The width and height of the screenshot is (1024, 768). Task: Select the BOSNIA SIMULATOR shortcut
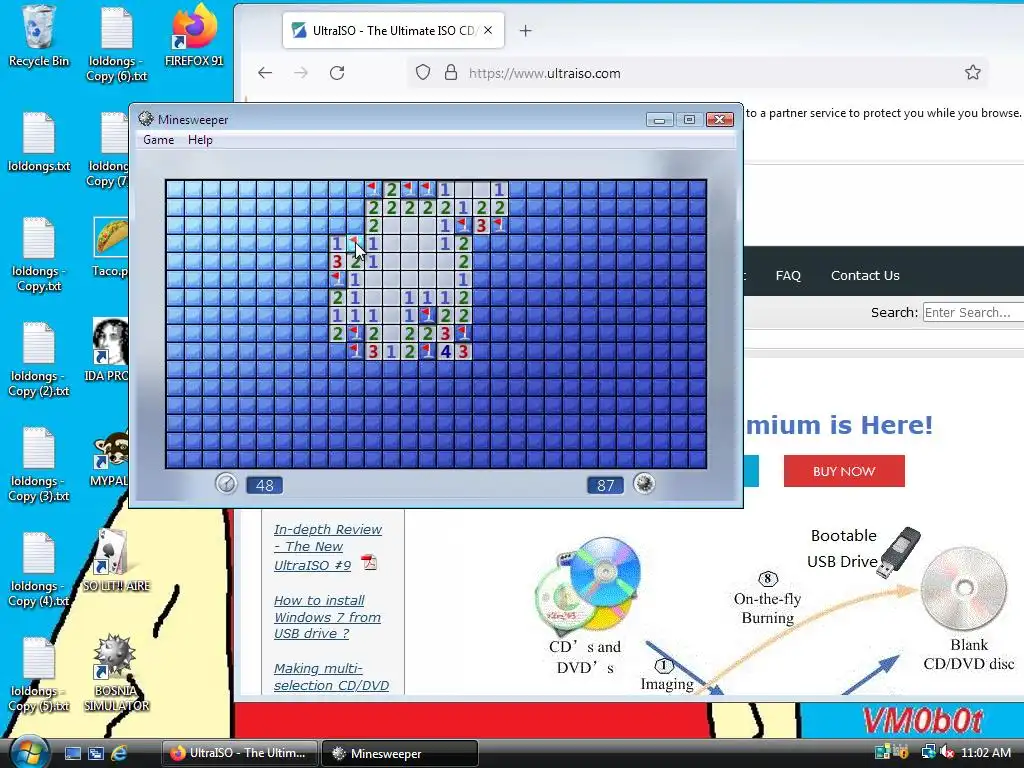(x=116, y=673)
